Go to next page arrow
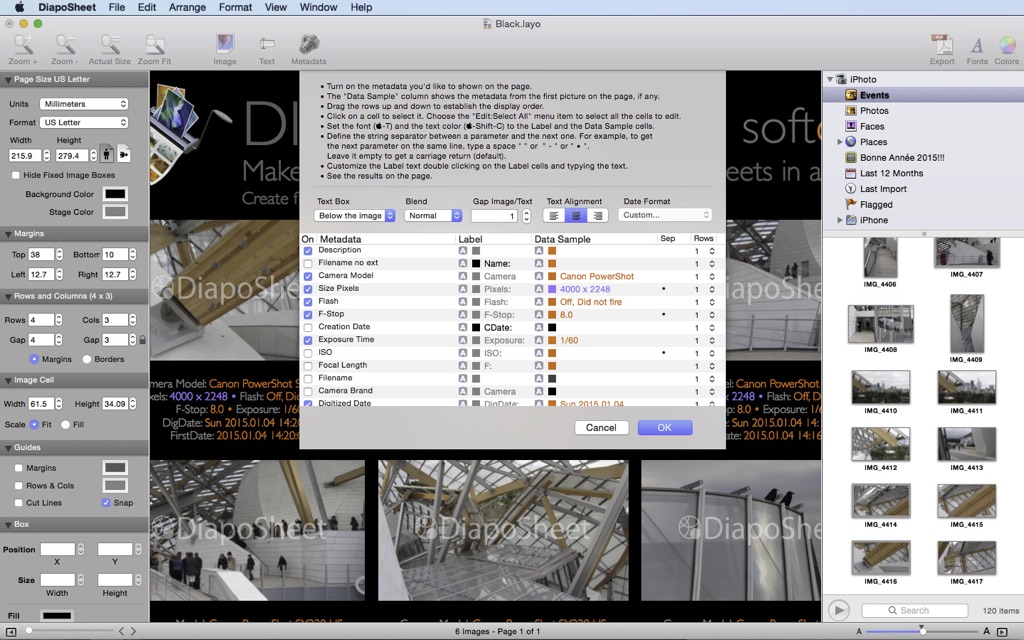Viewport: 1024px width, 640px height. coord(133,632)
